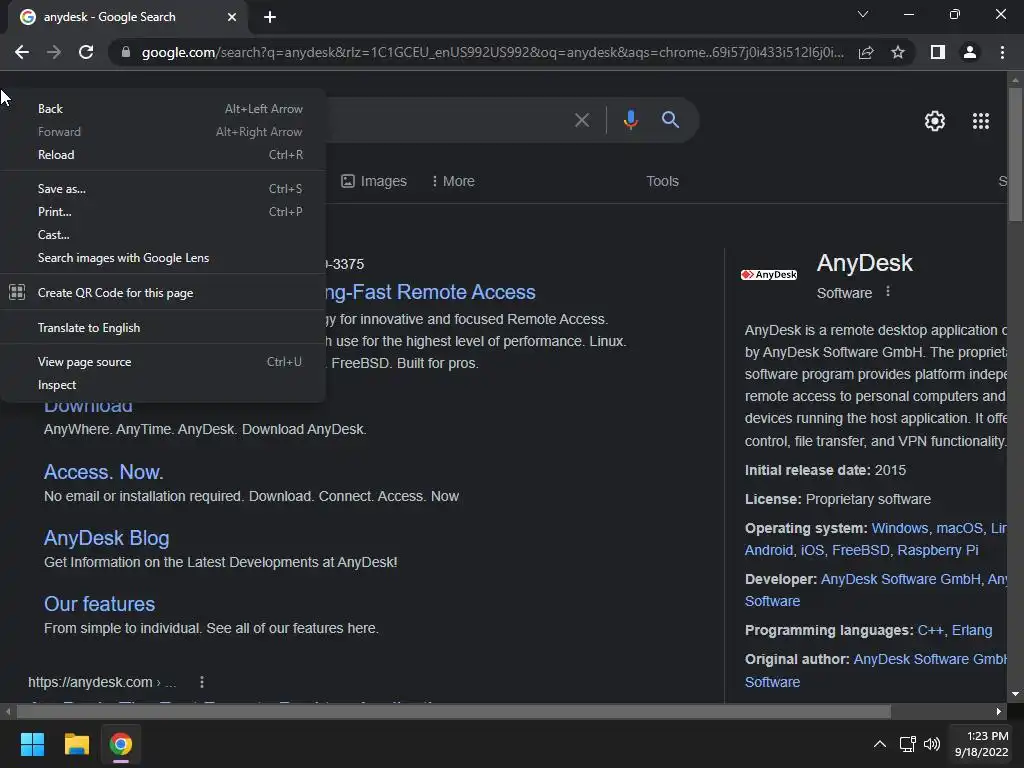The image size is (1024, 768).
Task: Choose Inspect from context menu
Action: pyautogui.click(x=163, y=385)
